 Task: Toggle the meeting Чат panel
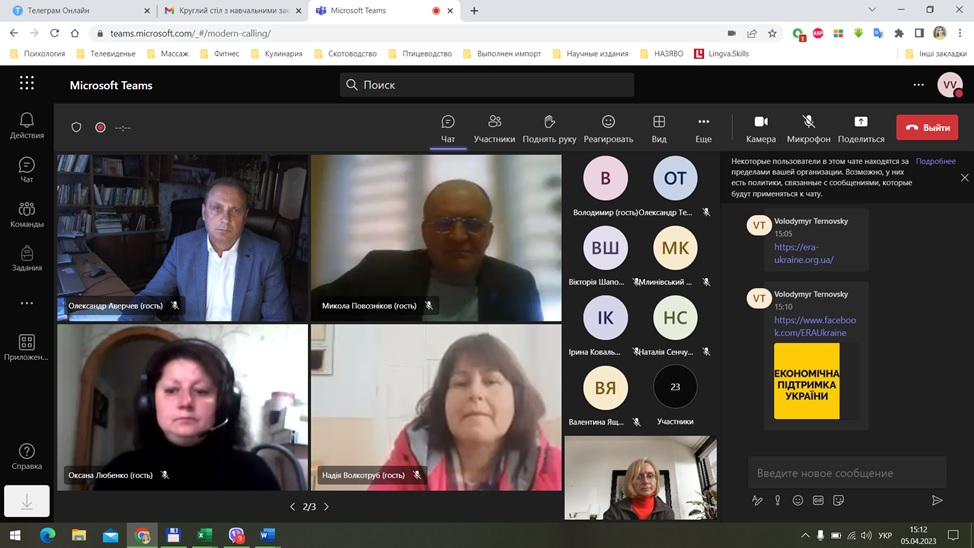pos(448,129)
